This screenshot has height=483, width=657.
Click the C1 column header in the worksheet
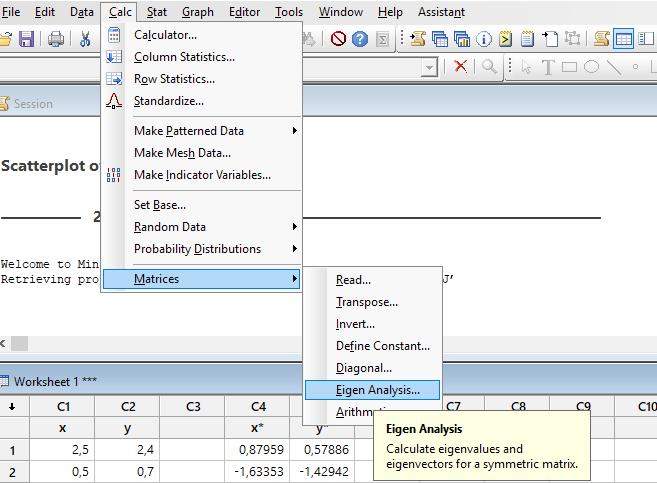62,406
